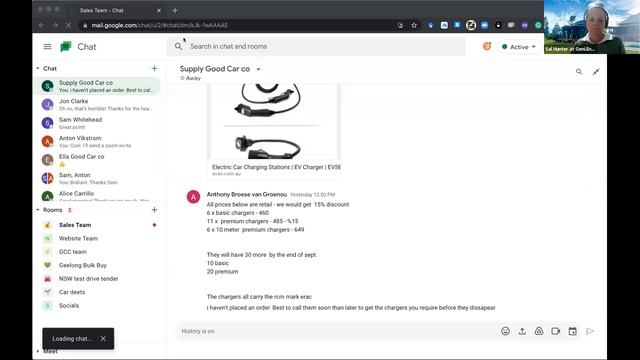
Task: Dismiss the Loading chat notification
Action: click(x=103, y=338)
